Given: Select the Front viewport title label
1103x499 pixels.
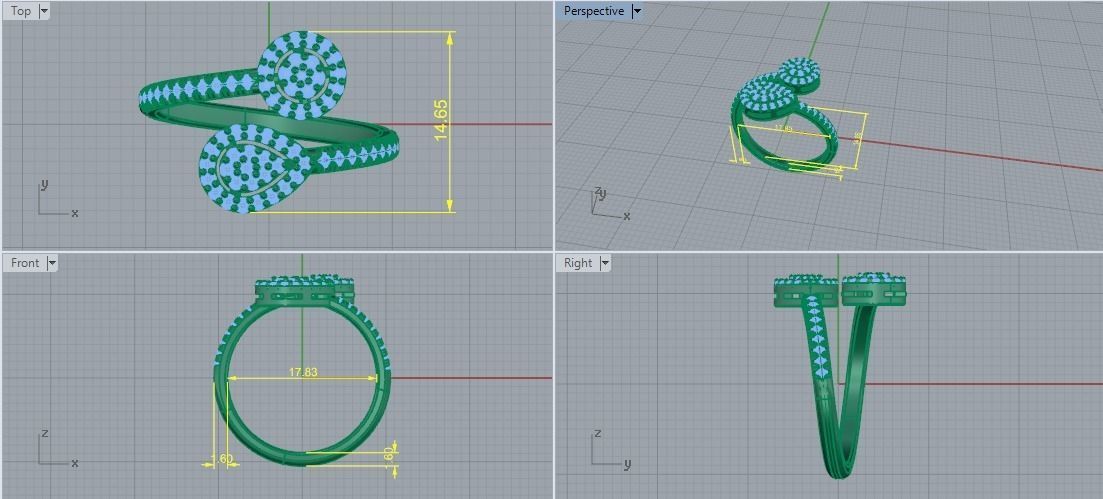Looking at the screenshot, I should click(x=25, y=263).
